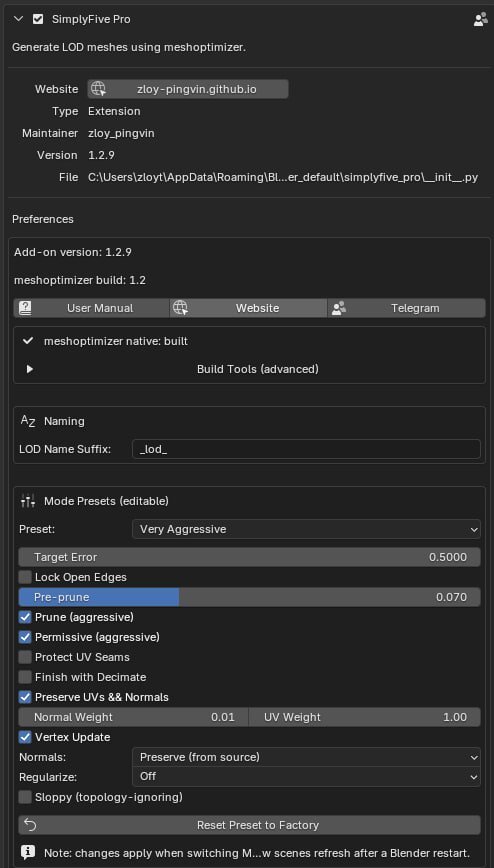
Task: Disable the SimplyFive Pro add-on checkbox
Action: click(x=38, y=19)
